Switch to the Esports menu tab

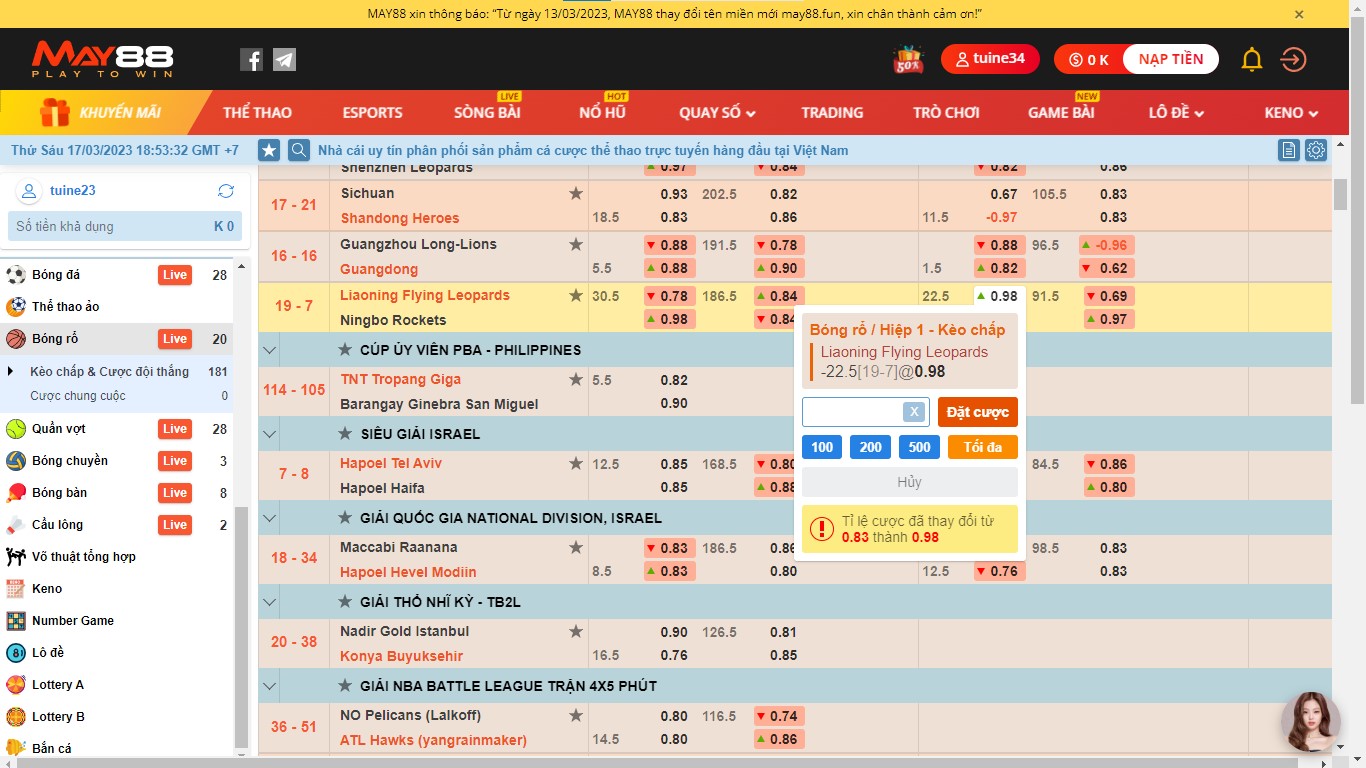[372, 113]
